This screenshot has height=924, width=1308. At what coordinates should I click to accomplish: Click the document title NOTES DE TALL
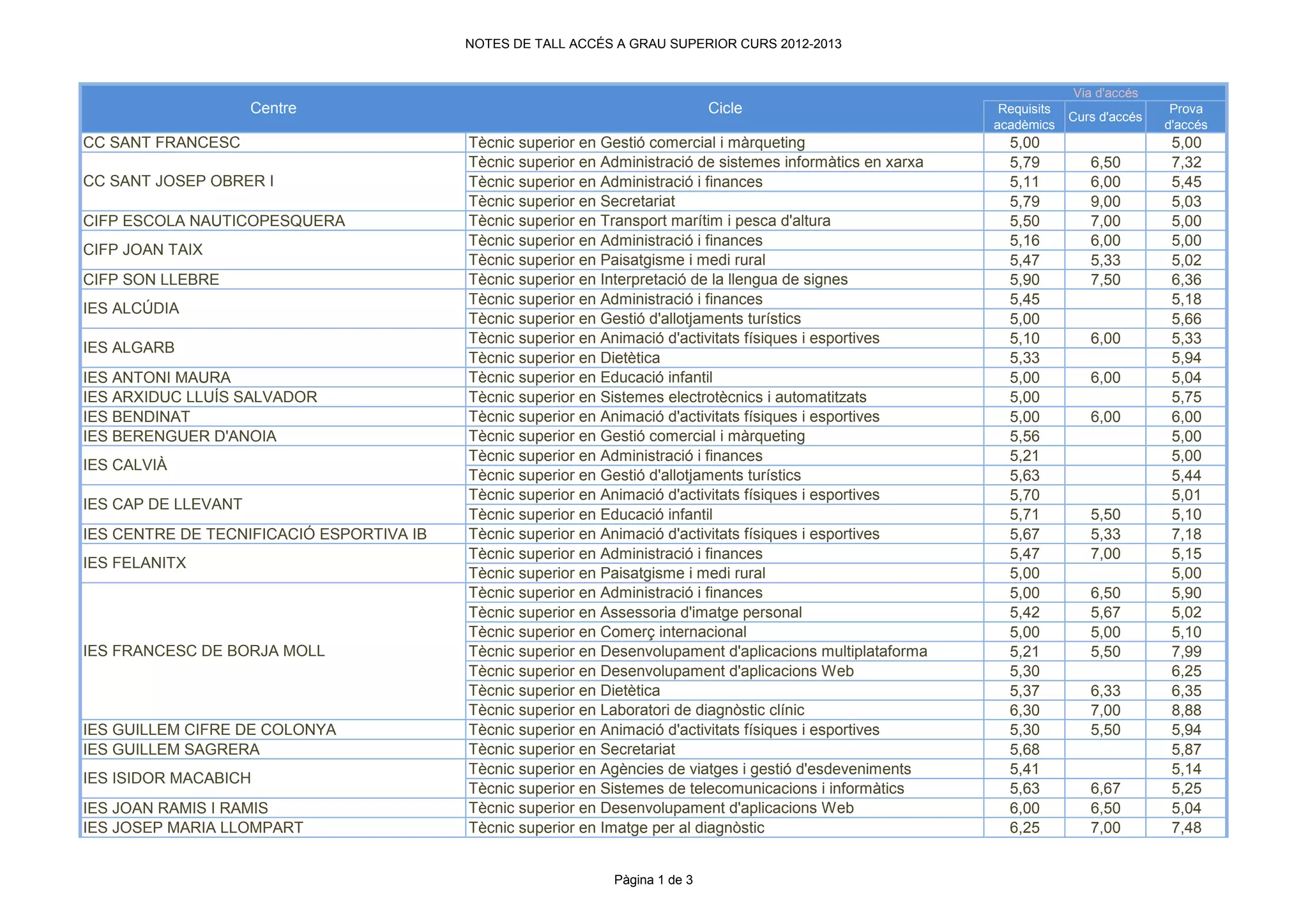[653, 44]
